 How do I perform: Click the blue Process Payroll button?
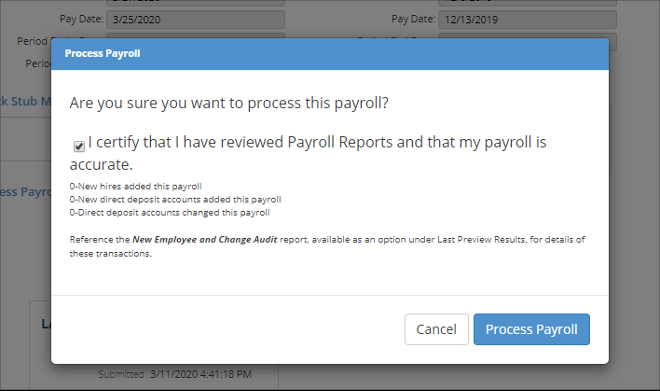tap(532, 329)
